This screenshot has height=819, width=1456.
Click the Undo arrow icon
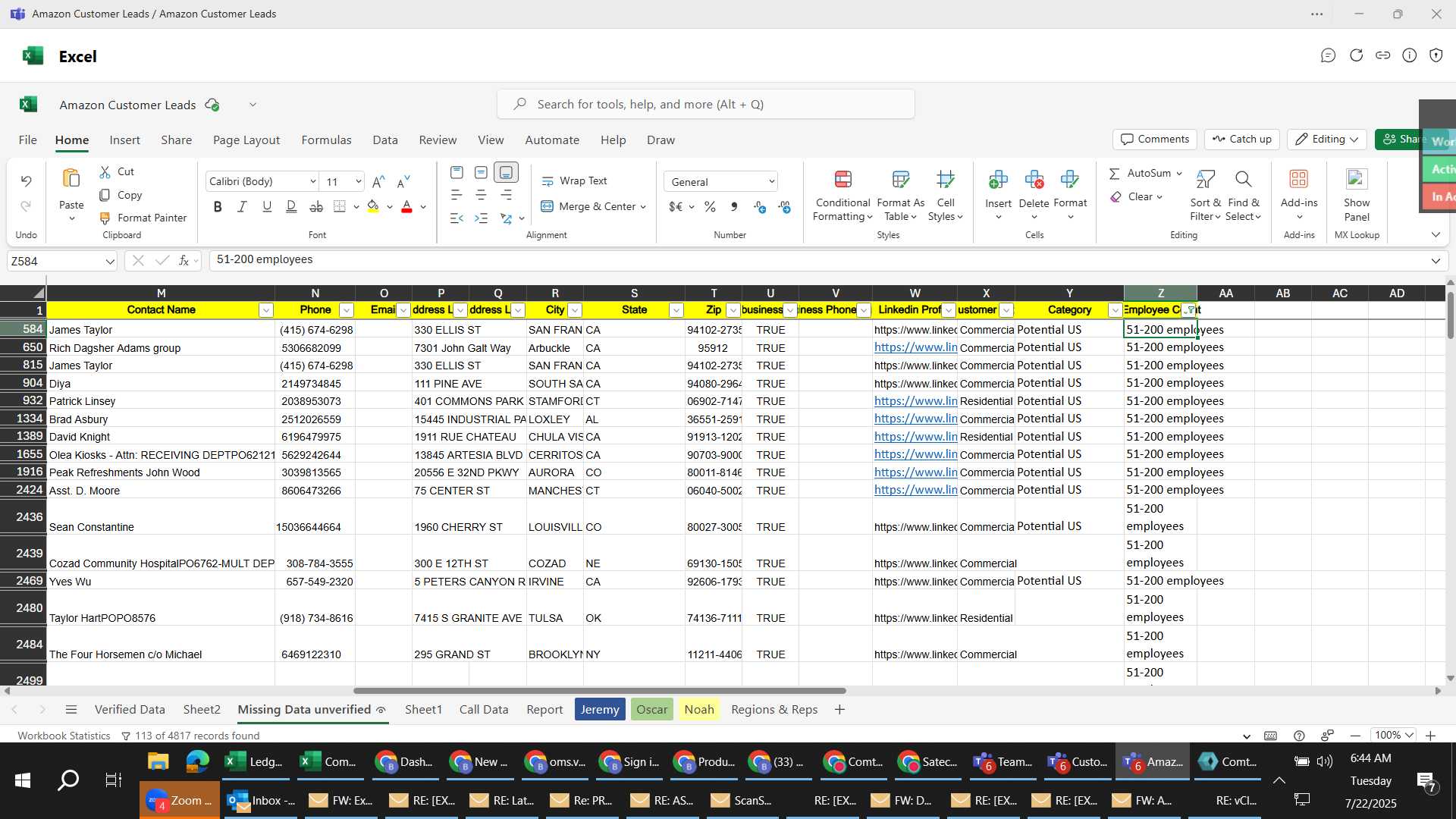pos(26,181)
